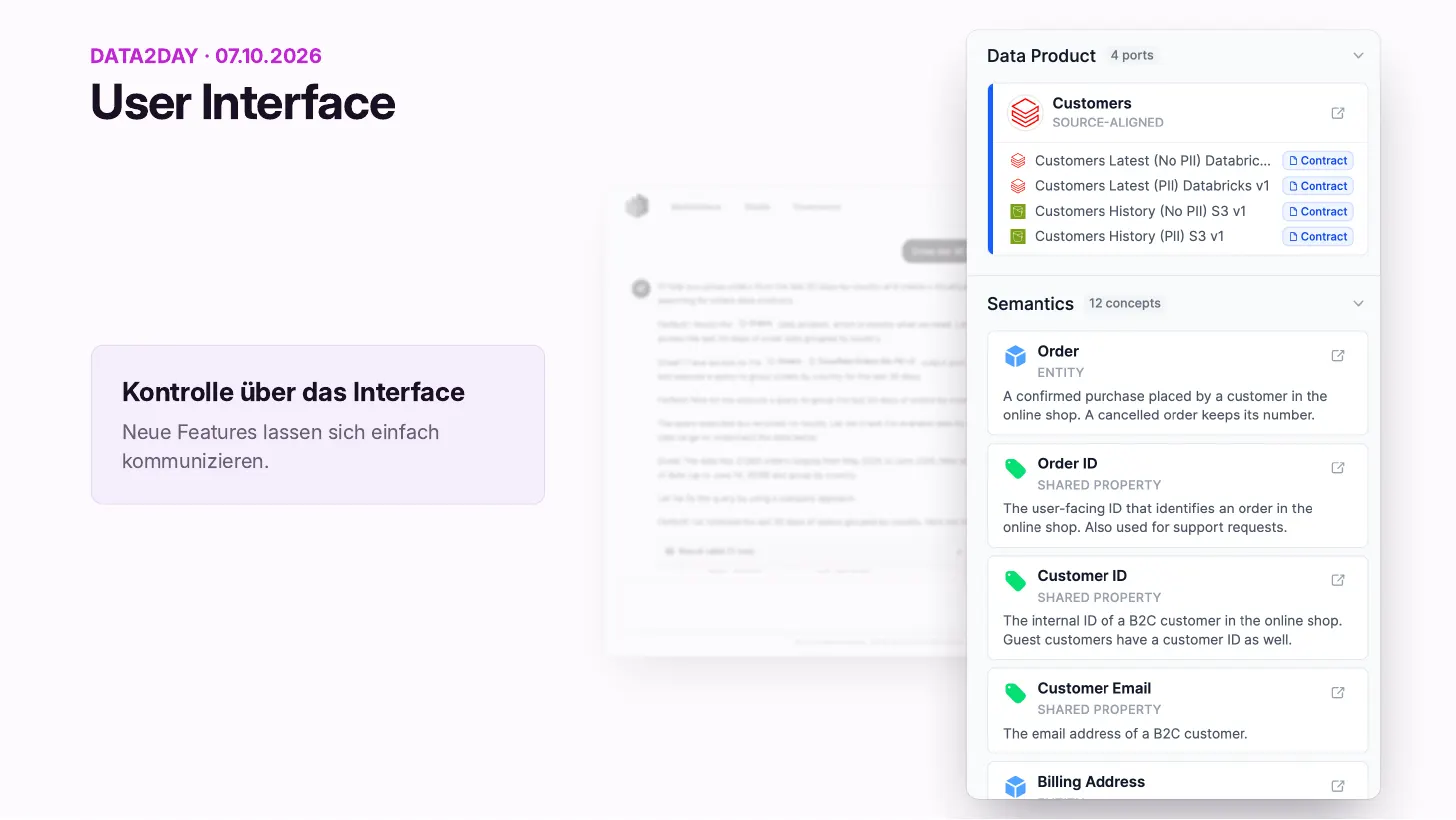Screen dimensions: 1456x820
Task: Click the green tag icon beside Order ID
Action: [1015, 469]
